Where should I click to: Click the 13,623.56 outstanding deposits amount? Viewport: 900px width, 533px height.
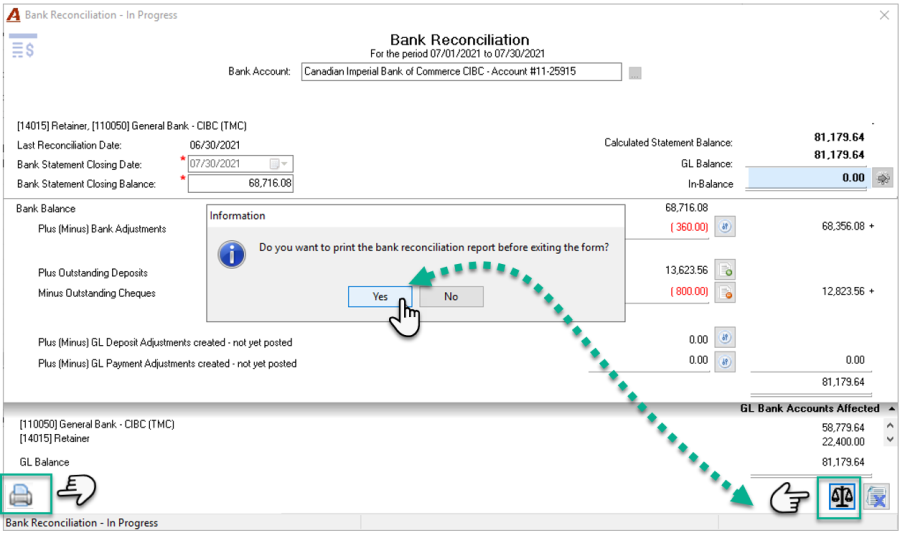686,270
